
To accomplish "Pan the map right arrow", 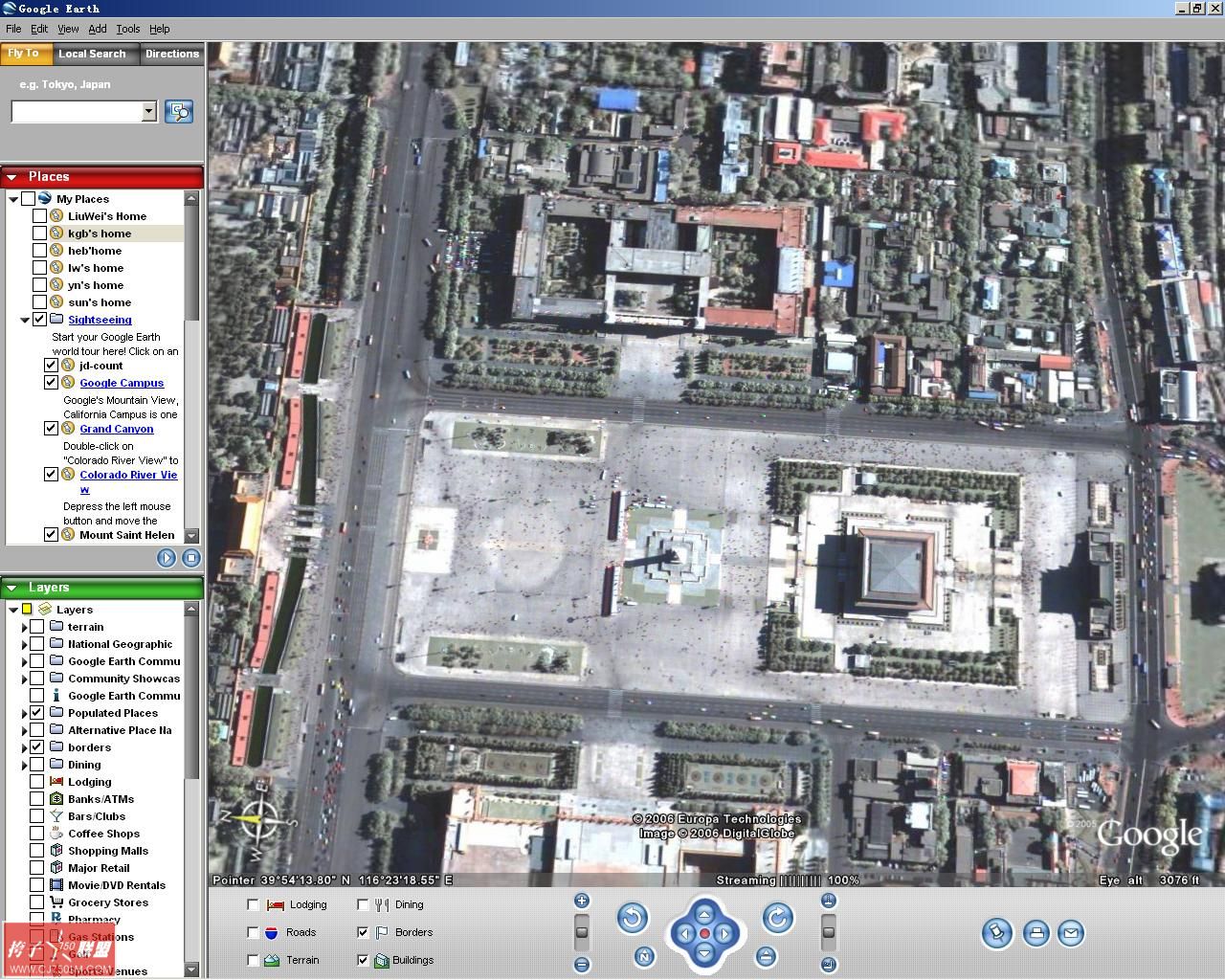I will [x=724, y=933].
